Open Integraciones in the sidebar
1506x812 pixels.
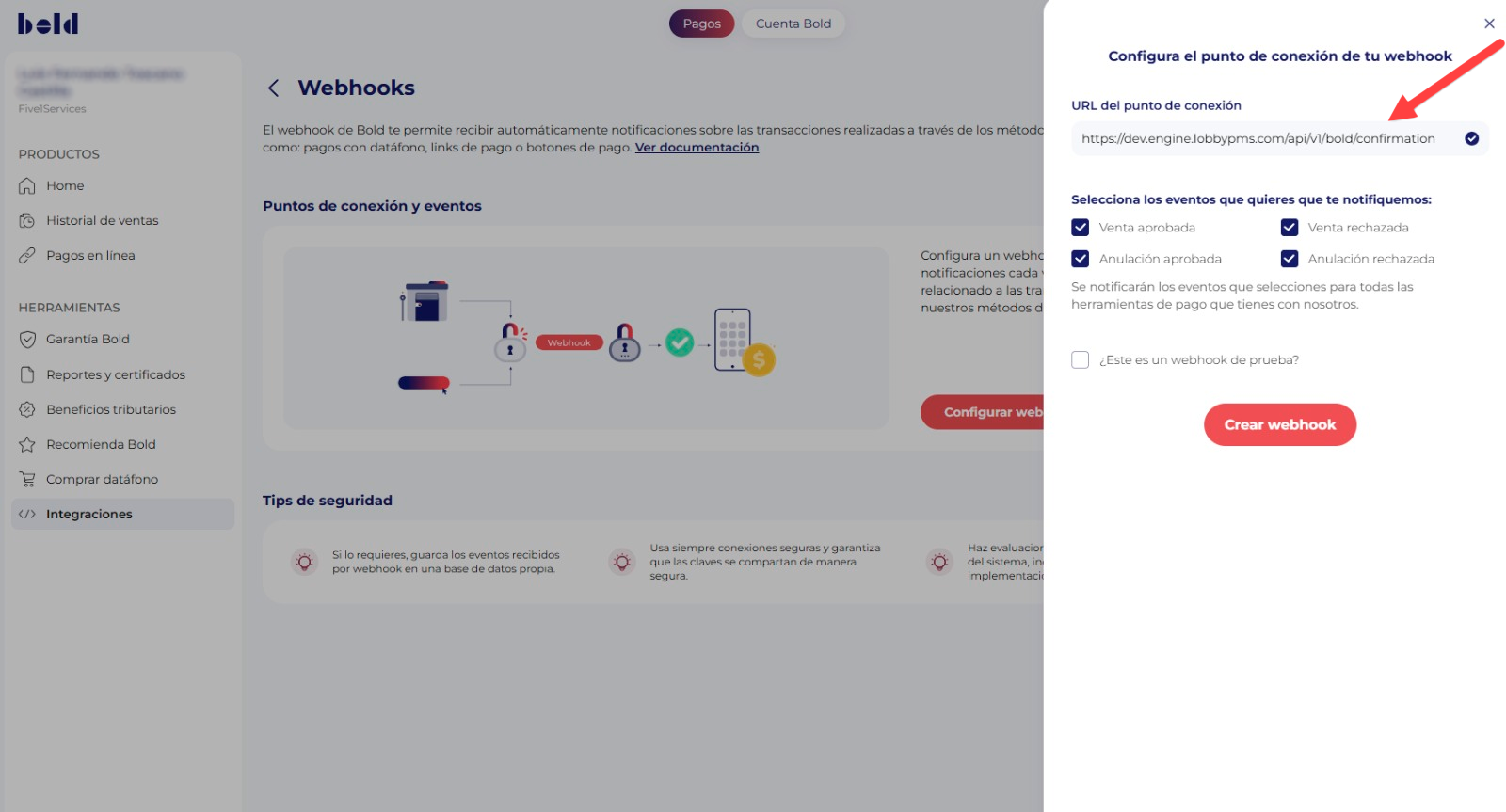pos(89,515)
